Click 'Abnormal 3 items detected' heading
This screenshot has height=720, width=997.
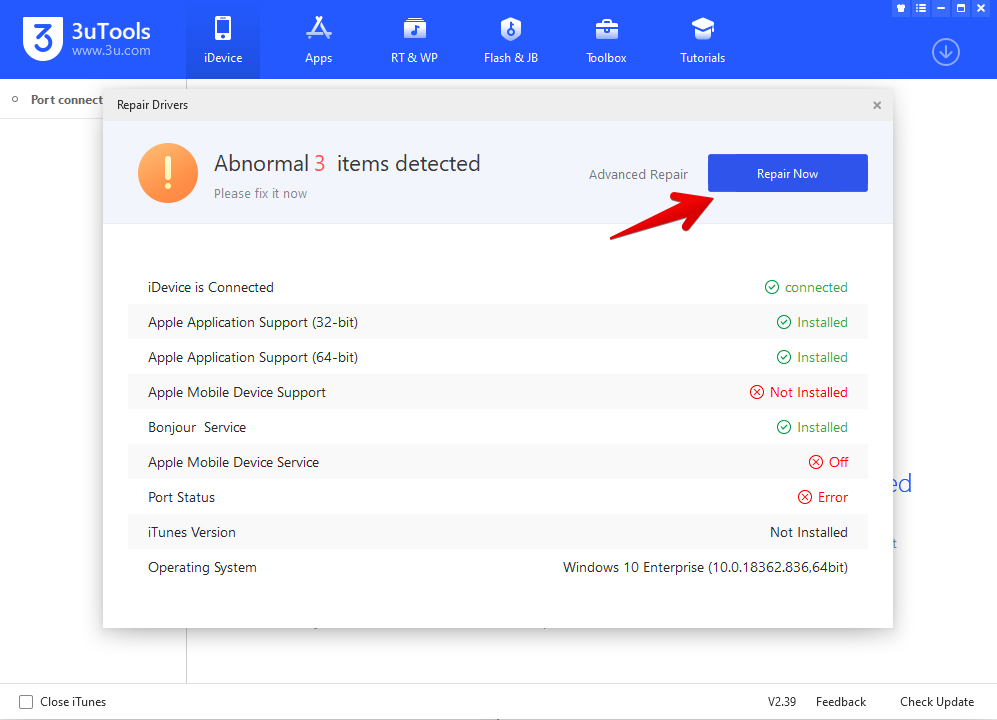pyautogui.click(x=347, y=163)
